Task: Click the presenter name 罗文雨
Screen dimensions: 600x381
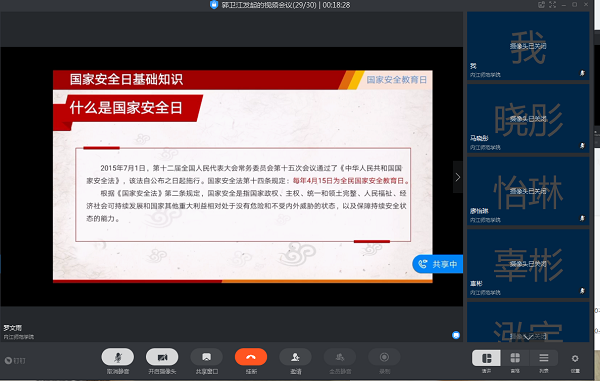Action: tap(13, 328)
